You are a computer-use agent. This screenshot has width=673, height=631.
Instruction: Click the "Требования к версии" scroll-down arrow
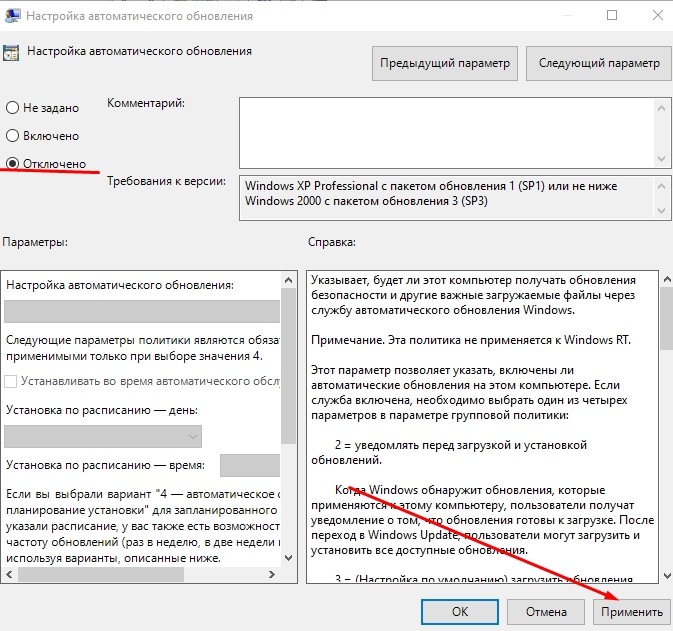click(x=661, y=211)
